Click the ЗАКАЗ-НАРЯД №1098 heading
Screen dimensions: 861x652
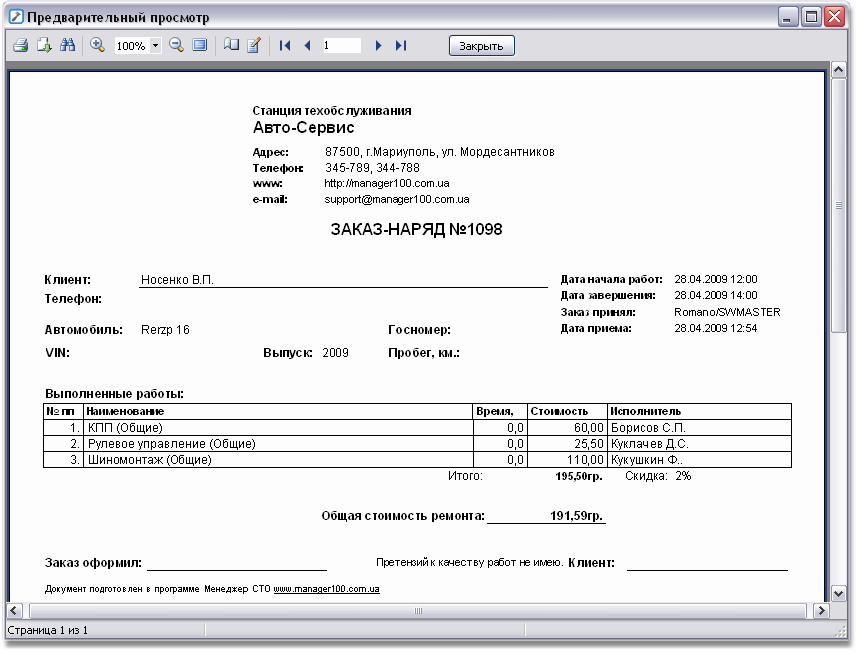tap(416, 230)
